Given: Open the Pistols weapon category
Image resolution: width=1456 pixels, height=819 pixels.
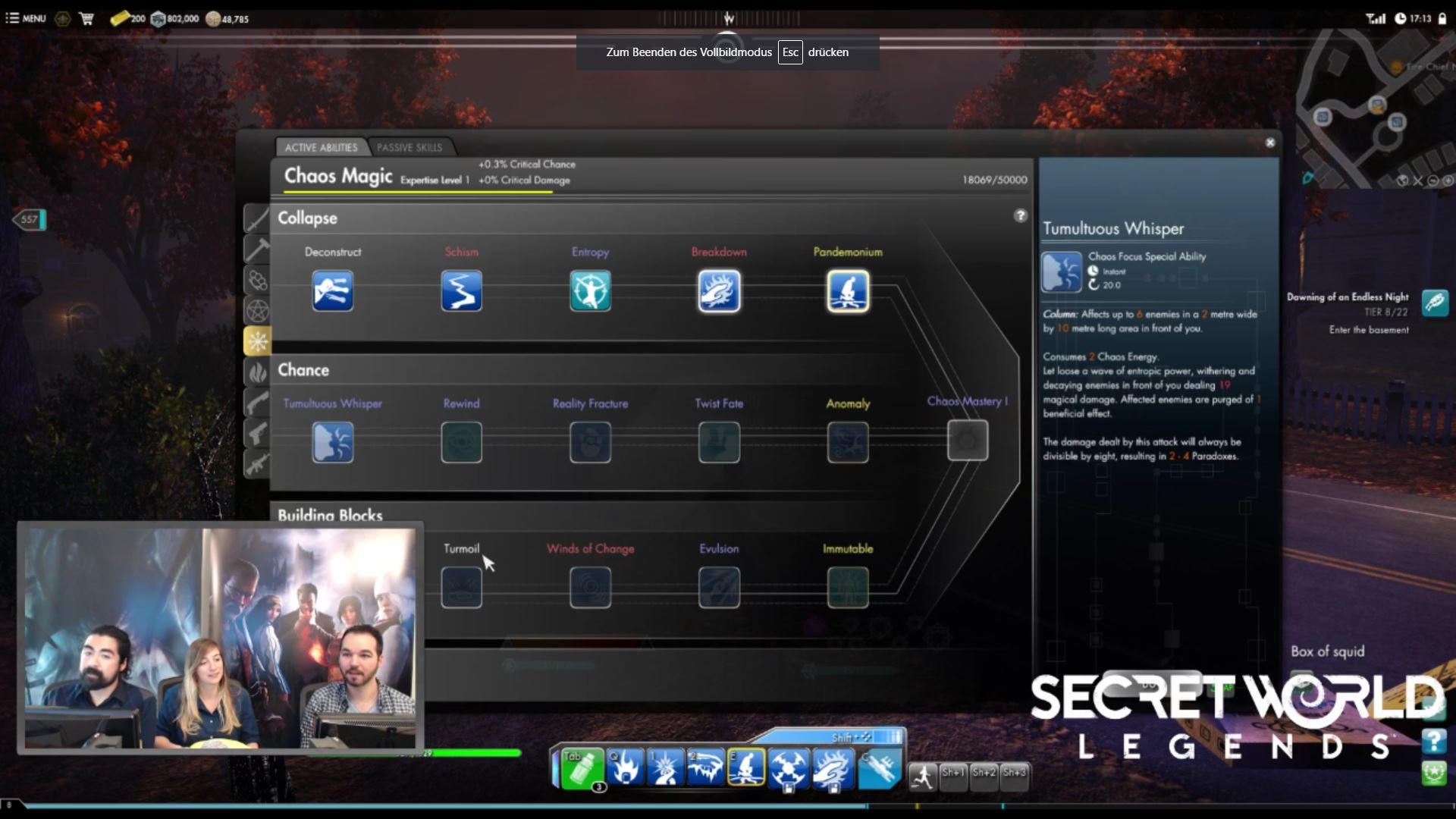Looking at the screenshot, I should 257,433.
